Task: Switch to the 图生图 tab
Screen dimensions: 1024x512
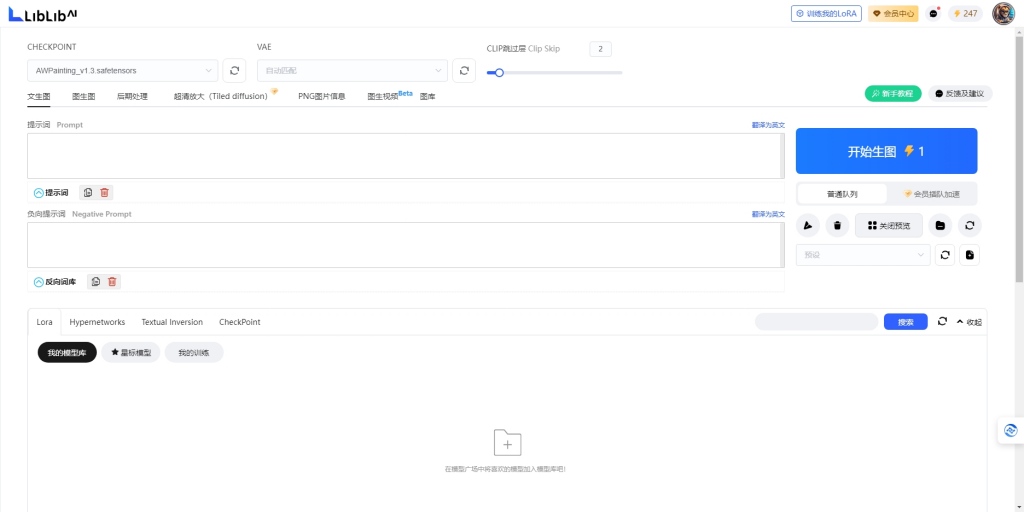Action: click(x=84, y=96)
